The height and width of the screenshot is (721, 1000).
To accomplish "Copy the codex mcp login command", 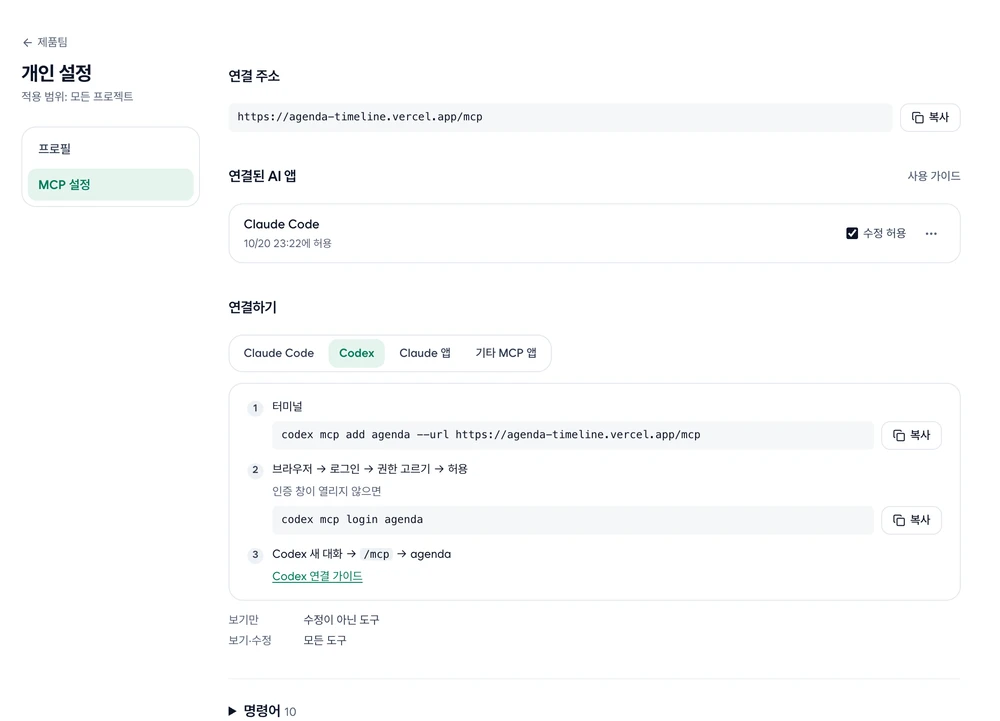I will click(x=911, y=520).
